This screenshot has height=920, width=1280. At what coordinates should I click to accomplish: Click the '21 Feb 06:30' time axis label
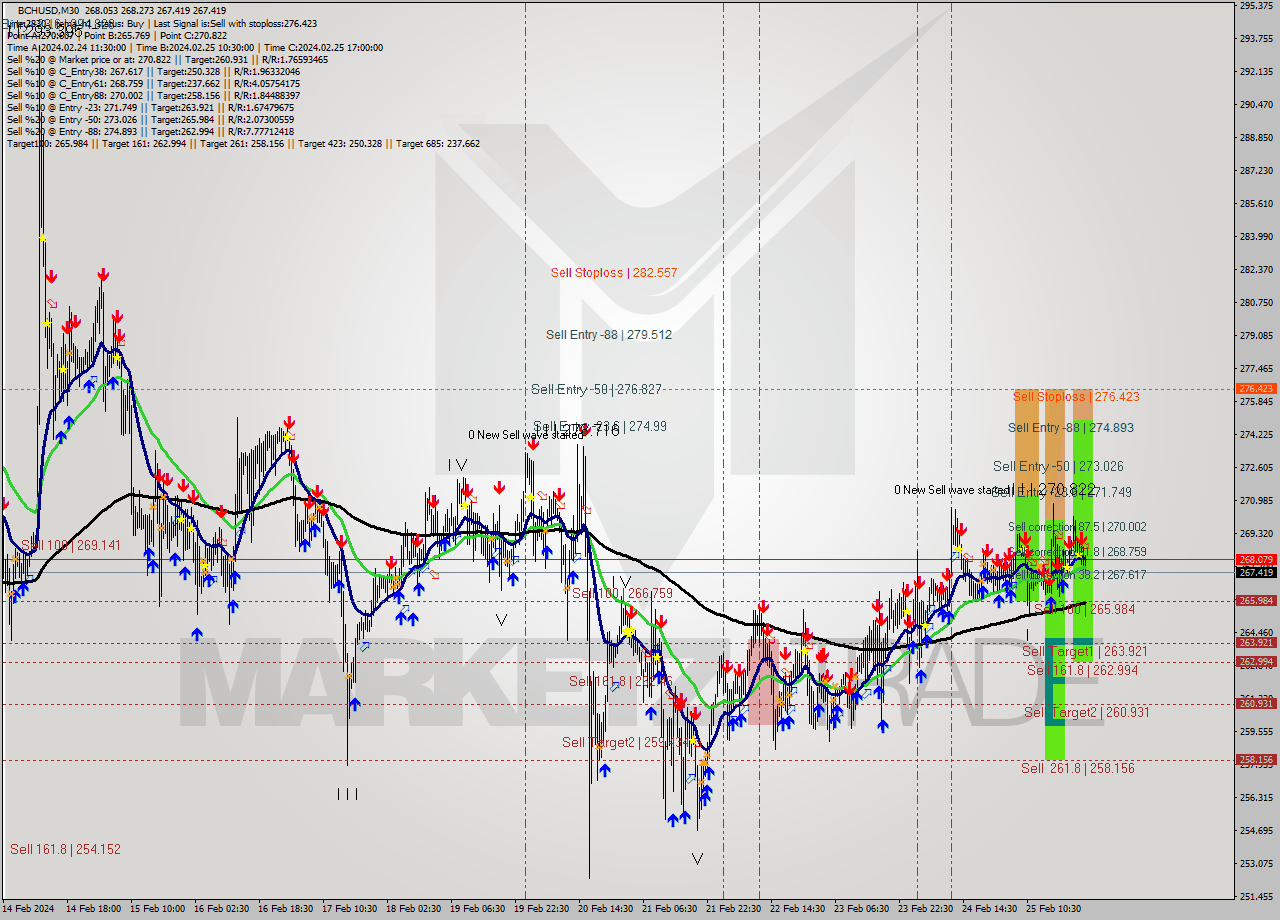(669, 909)
